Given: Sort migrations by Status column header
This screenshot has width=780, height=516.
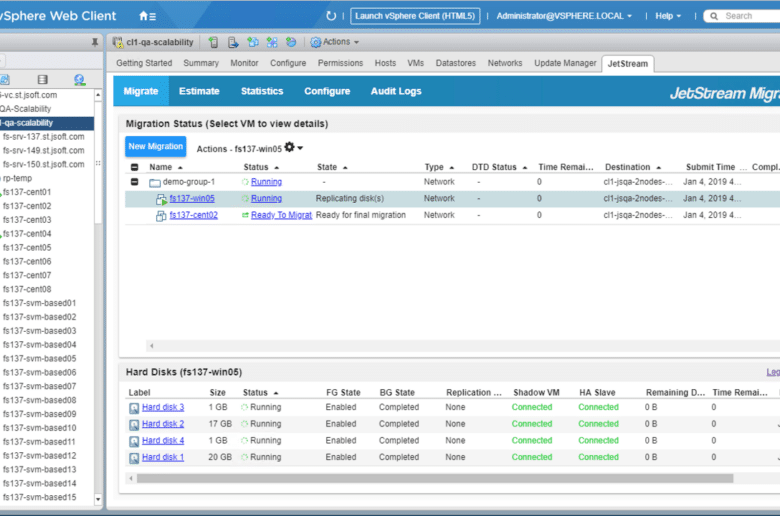Looking at the screenshot, I should pos(261,167).
